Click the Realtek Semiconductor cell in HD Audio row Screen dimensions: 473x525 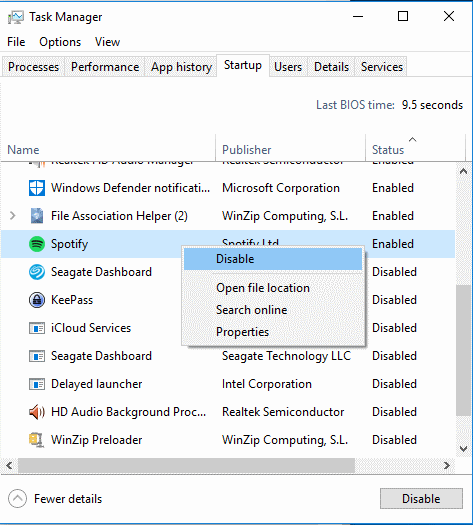(x=283, y=412)
